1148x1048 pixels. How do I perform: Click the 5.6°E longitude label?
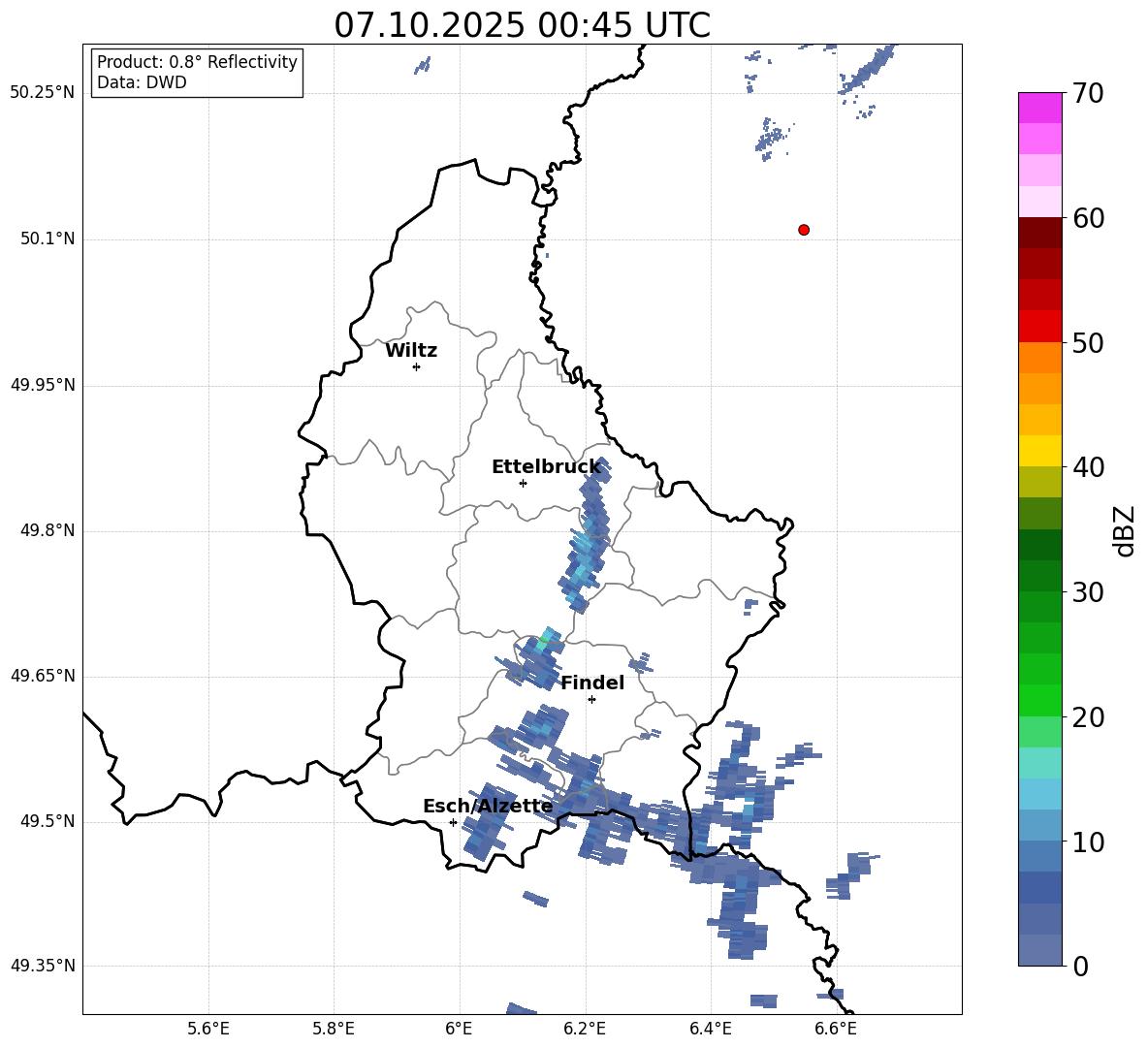pyautogui.click(x=208, y=1030)
